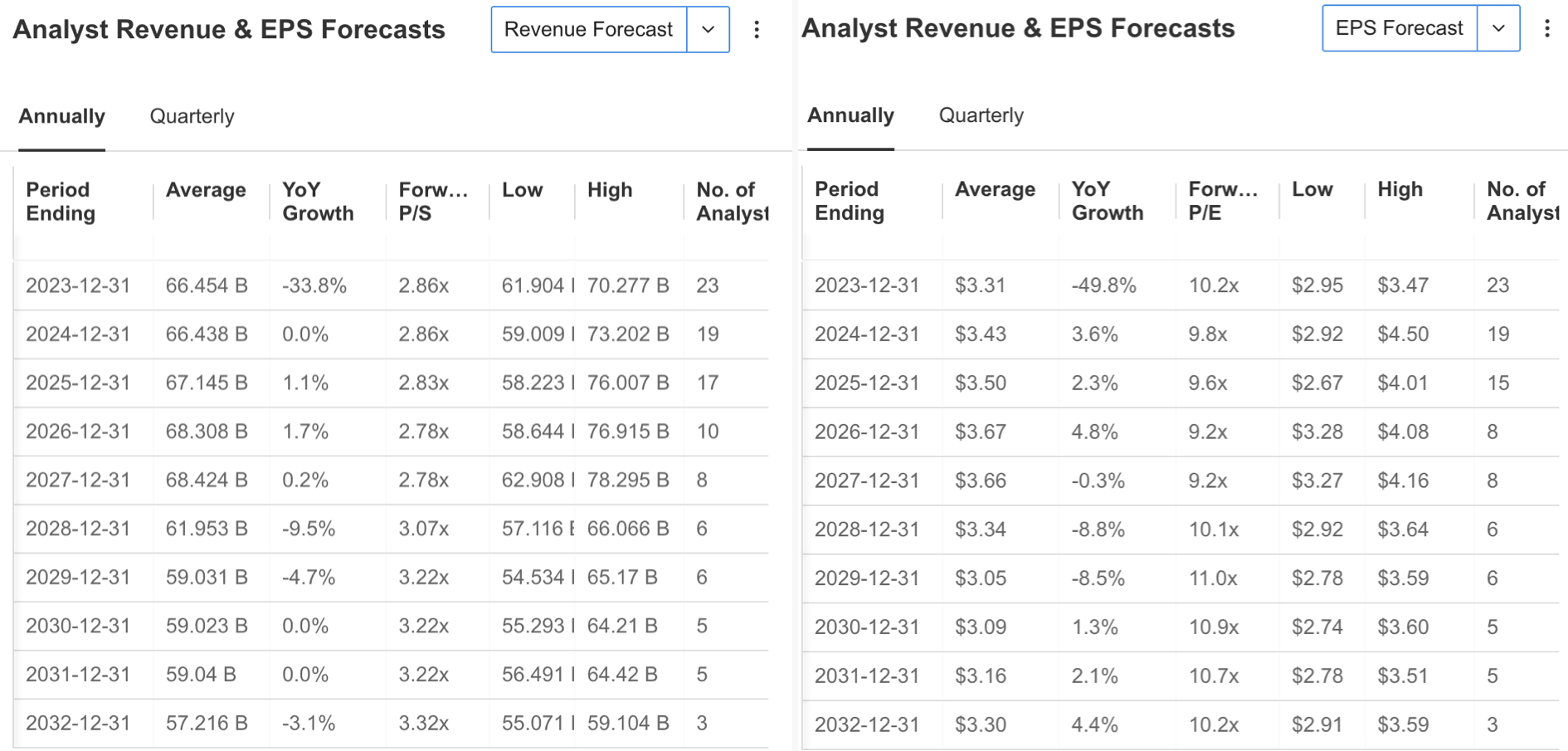The height and width of the screenshot is (751, 1568).
Task: Click -33.8% YoY growth value
Action: 314,285
